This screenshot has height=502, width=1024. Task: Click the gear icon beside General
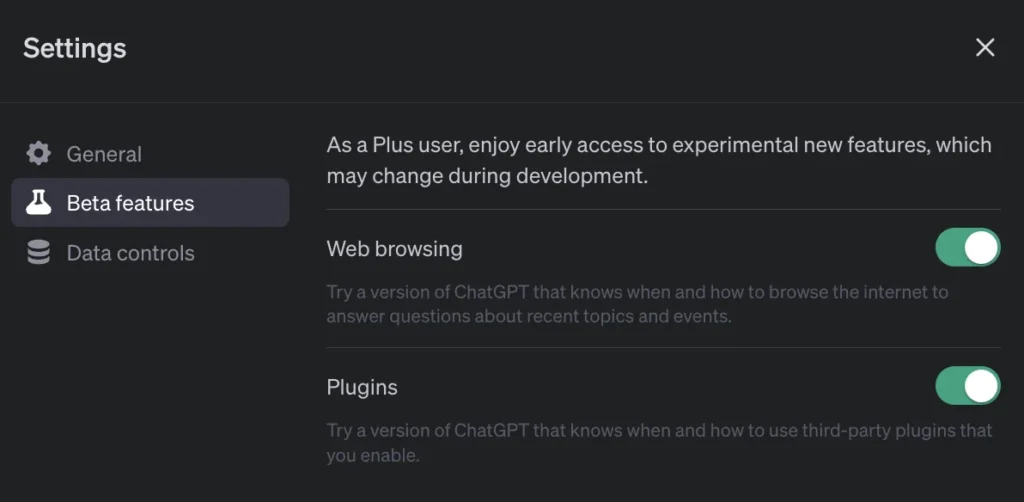[39, 154]
